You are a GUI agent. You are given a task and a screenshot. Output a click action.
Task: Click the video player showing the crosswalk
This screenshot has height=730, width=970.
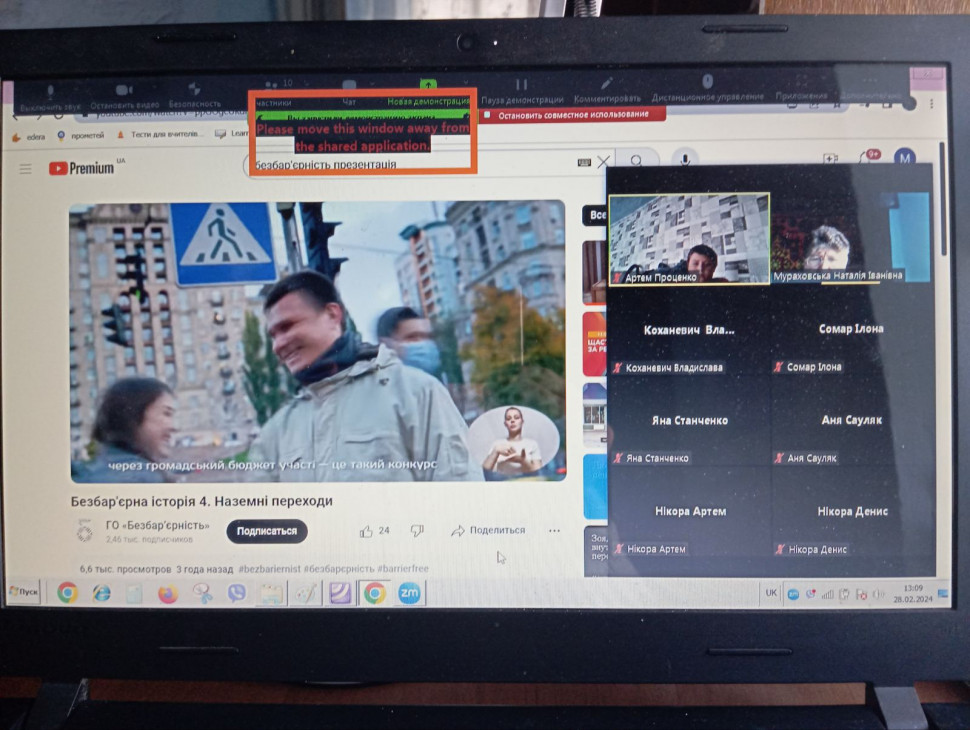point(318,341)
